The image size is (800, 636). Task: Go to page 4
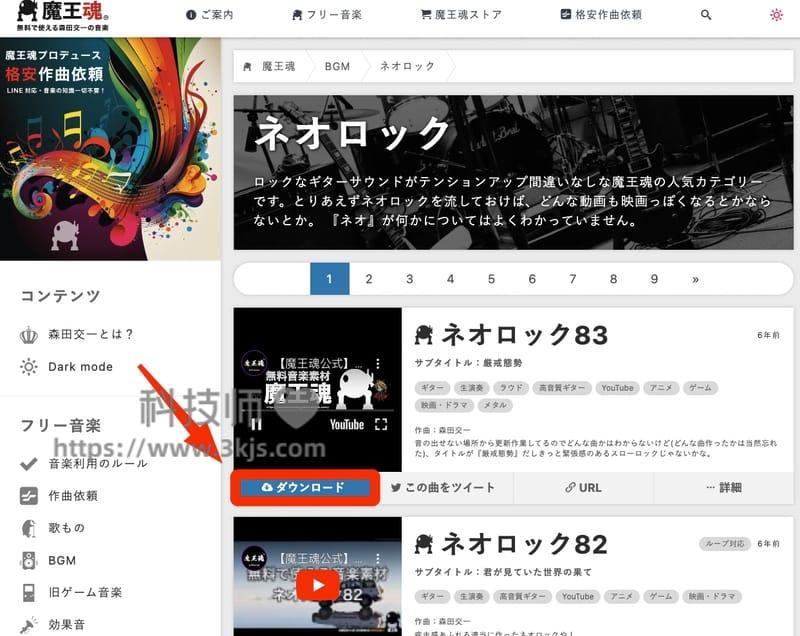pyautogui.click(x=451, y=279)
